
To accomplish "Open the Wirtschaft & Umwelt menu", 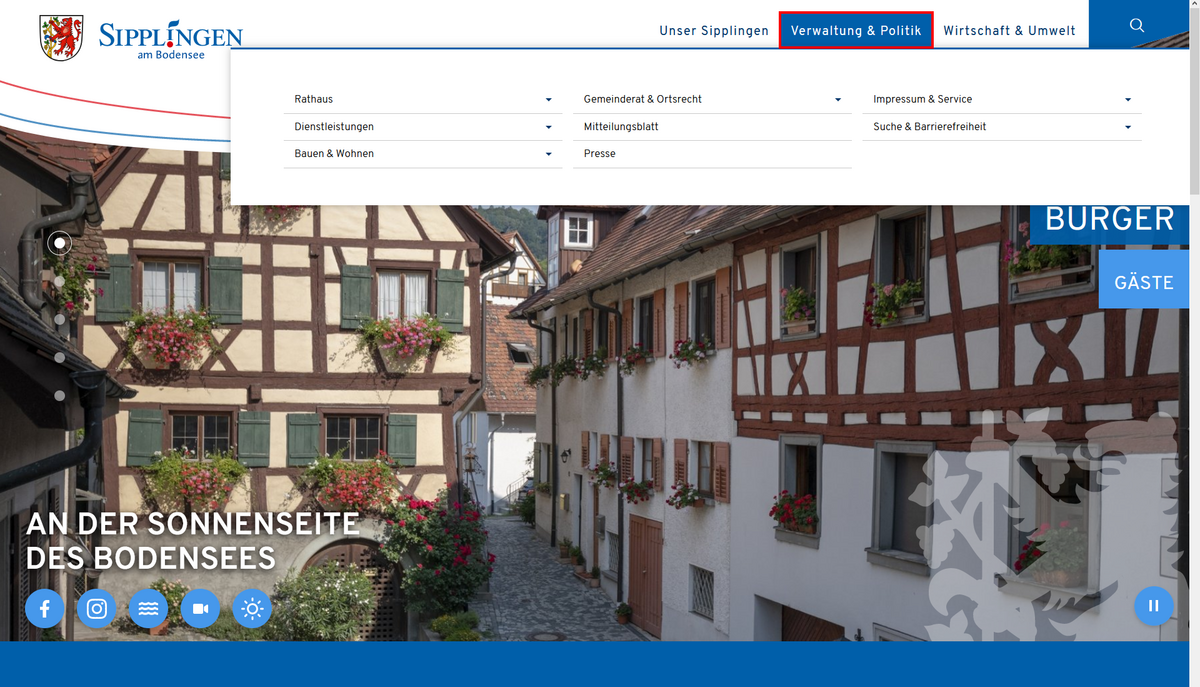I will pyautogui.click(x=1010, y=31).
